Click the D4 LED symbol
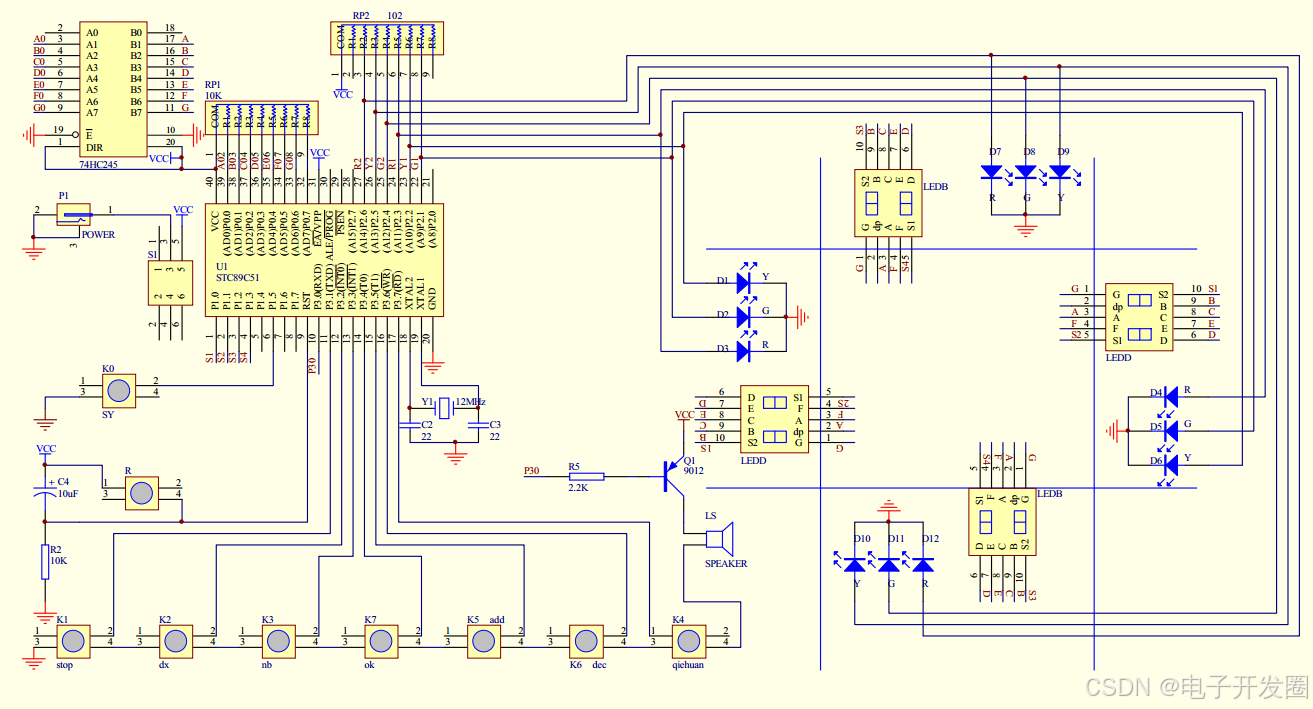1313x709 pixels. tap(1171, 398)
